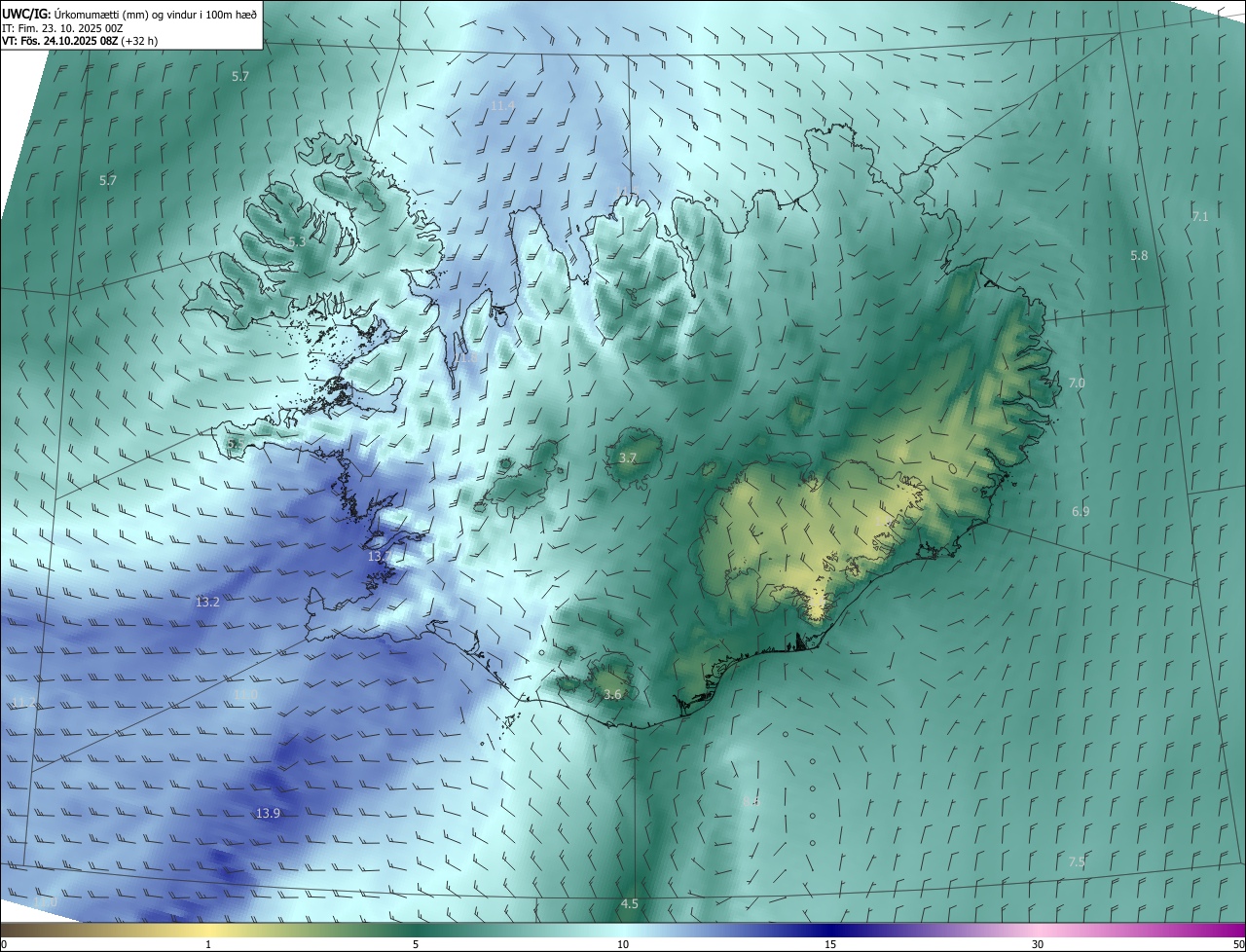This screenshot has width=1246, height=952.
Task: Pick the pale pink color above tick 30
Action: click(x=1038, y=930)
